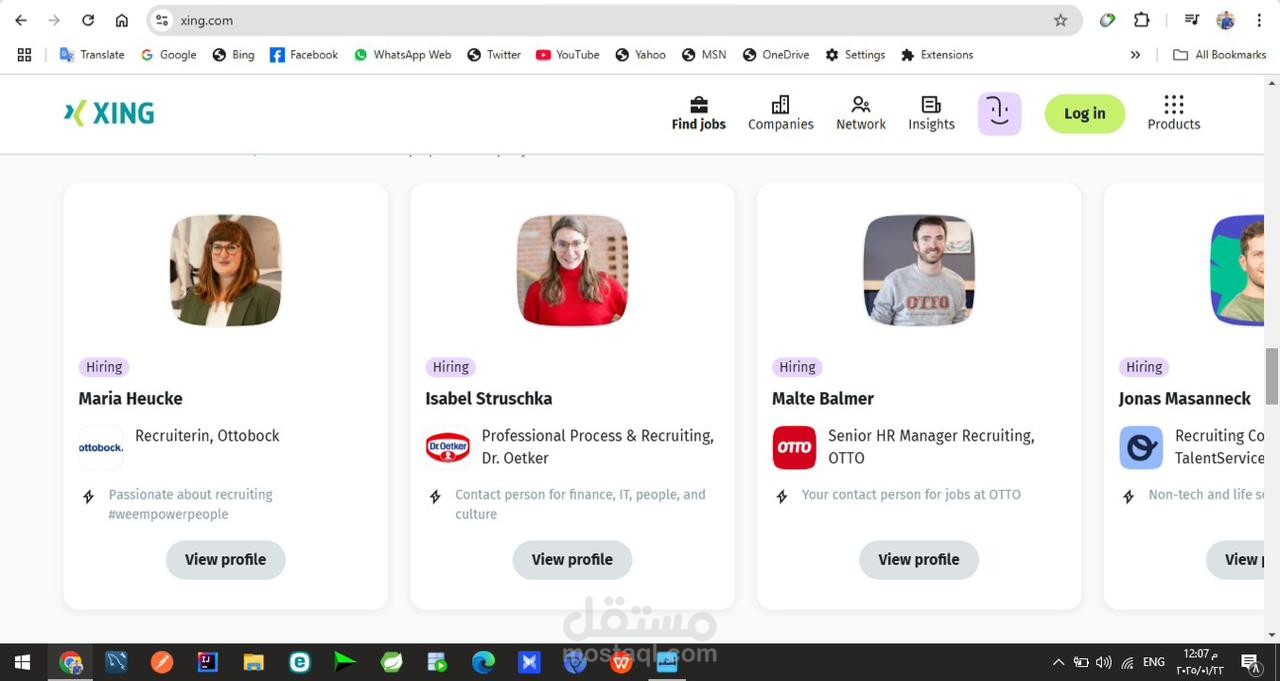Open the Extensions puzzle icon in toolbar
The image size is (1280, 681).
pos(1141,20)
